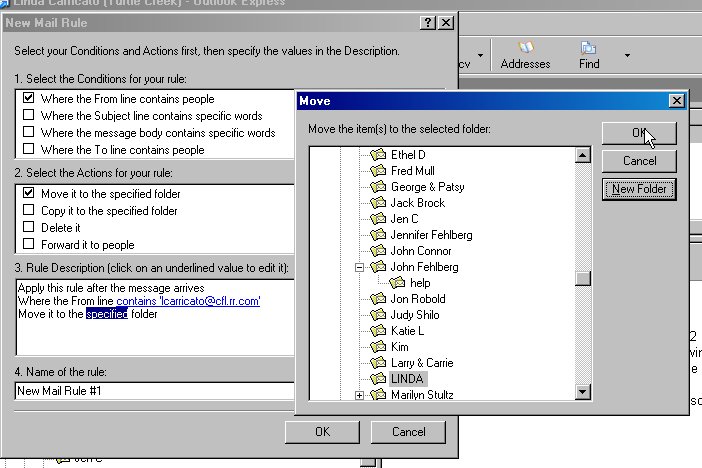This screenshot has width=702, height=468.
Task: Check 'Where the To line contains people'
Action: [x=29, y=149]
